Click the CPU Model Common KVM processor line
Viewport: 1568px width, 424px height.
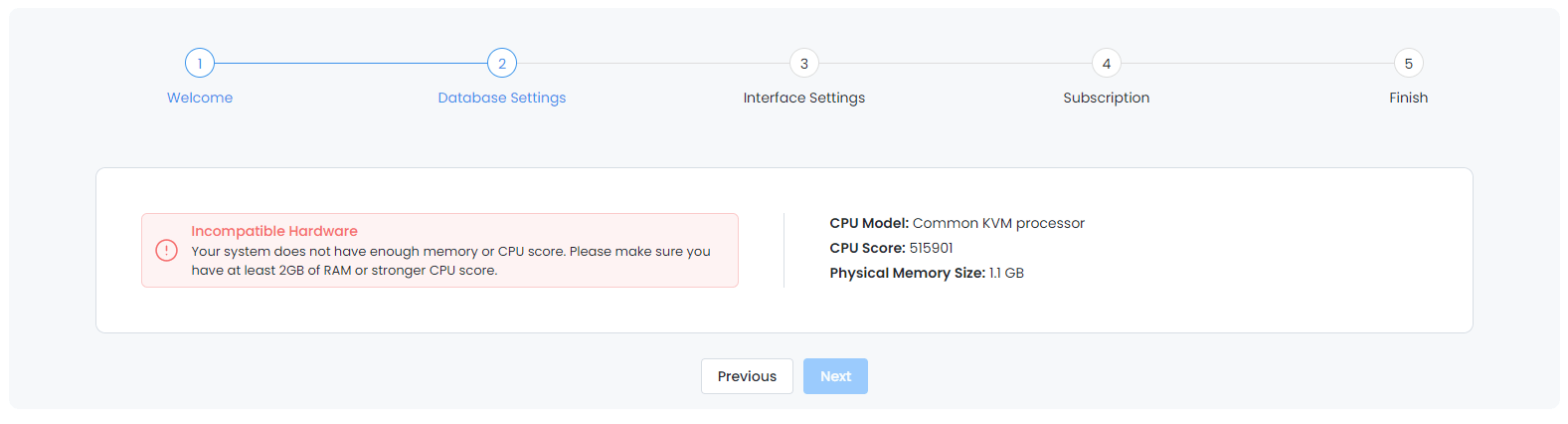[958, 223]
